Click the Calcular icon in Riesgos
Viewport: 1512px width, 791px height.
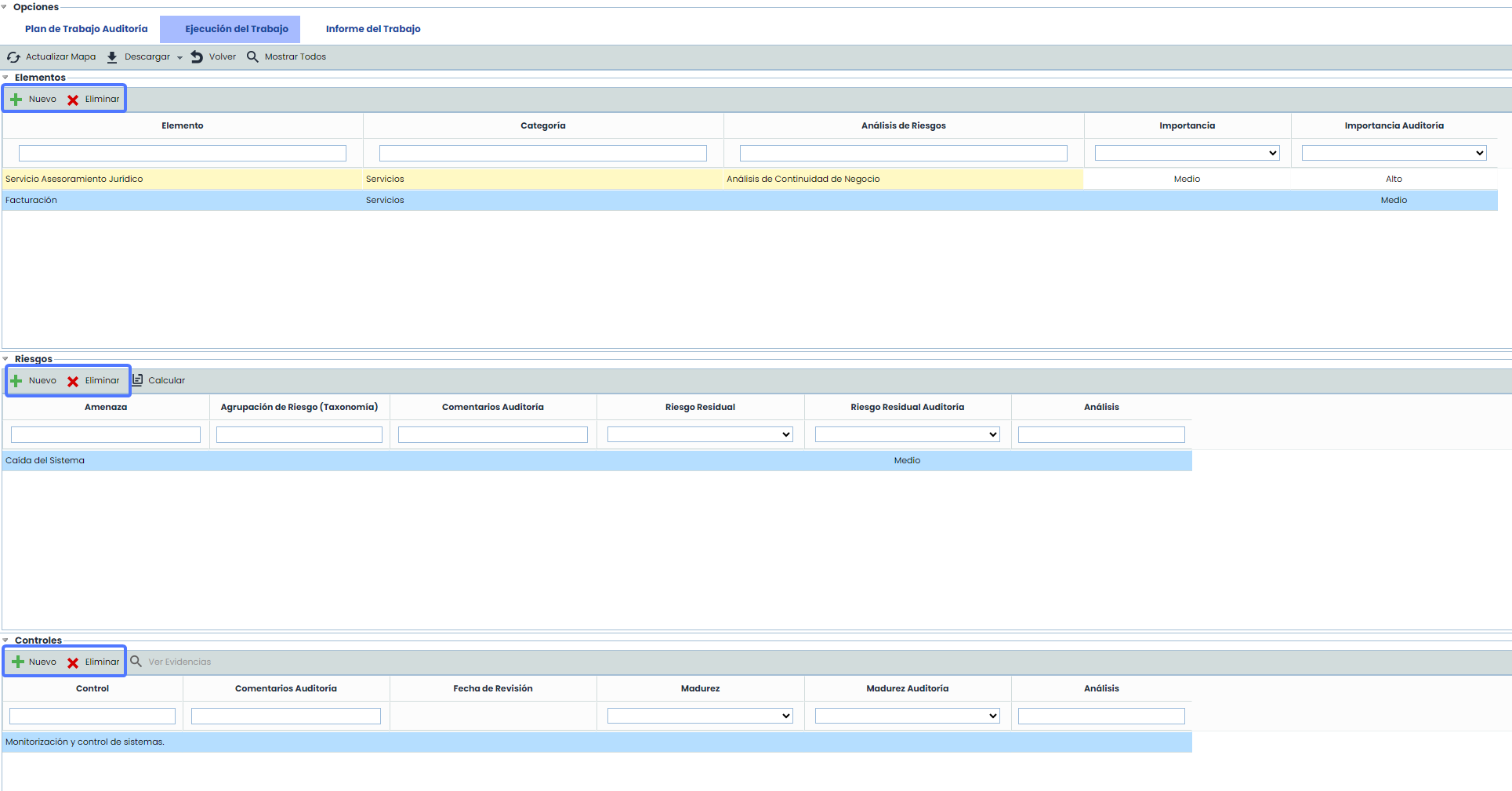[138, 380]
